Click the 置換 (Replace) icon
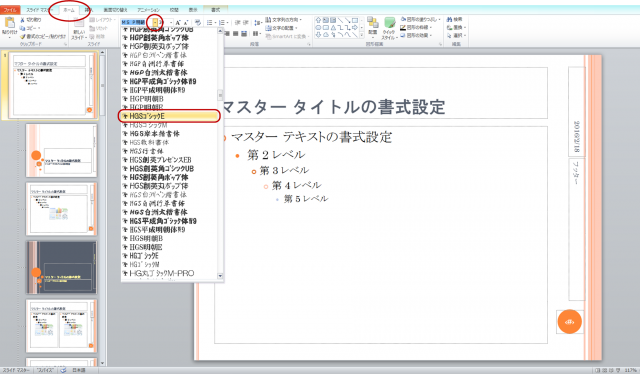The image size is (640, 374). point(450,27)
